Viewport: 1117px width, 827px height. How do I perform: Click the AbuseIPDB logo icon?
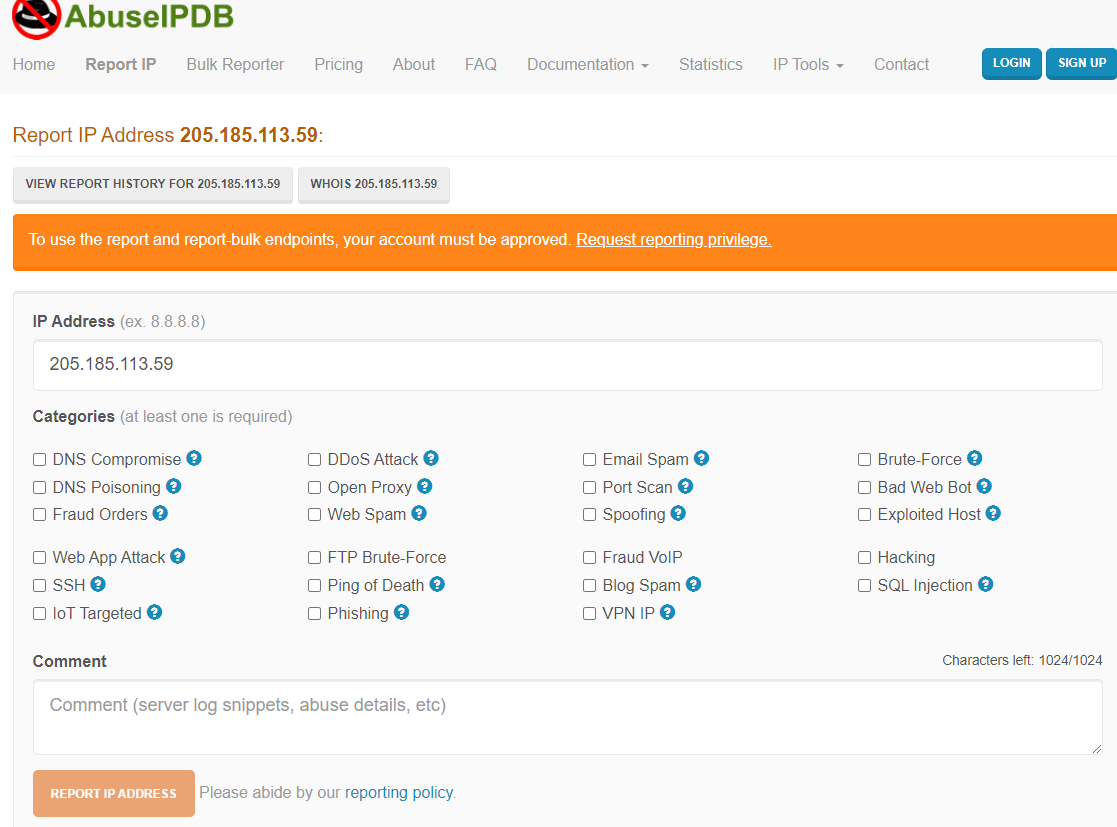click(36, 18)
